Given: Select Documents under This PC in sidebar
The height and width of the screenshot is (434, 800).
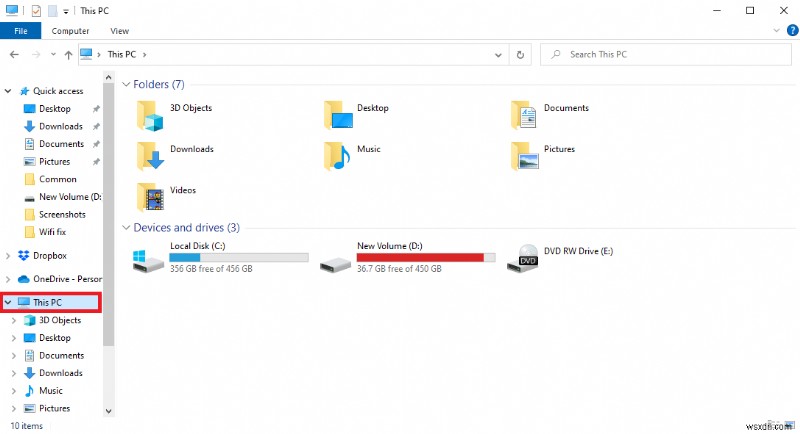Looking at the screenshot, I should point(61,355).
